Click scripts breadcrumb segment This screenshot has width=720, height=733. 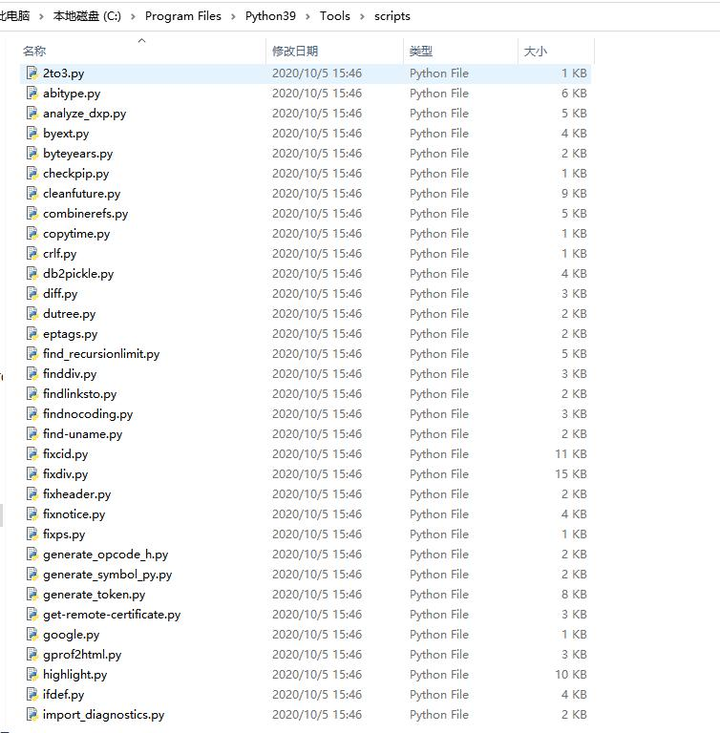392,16
